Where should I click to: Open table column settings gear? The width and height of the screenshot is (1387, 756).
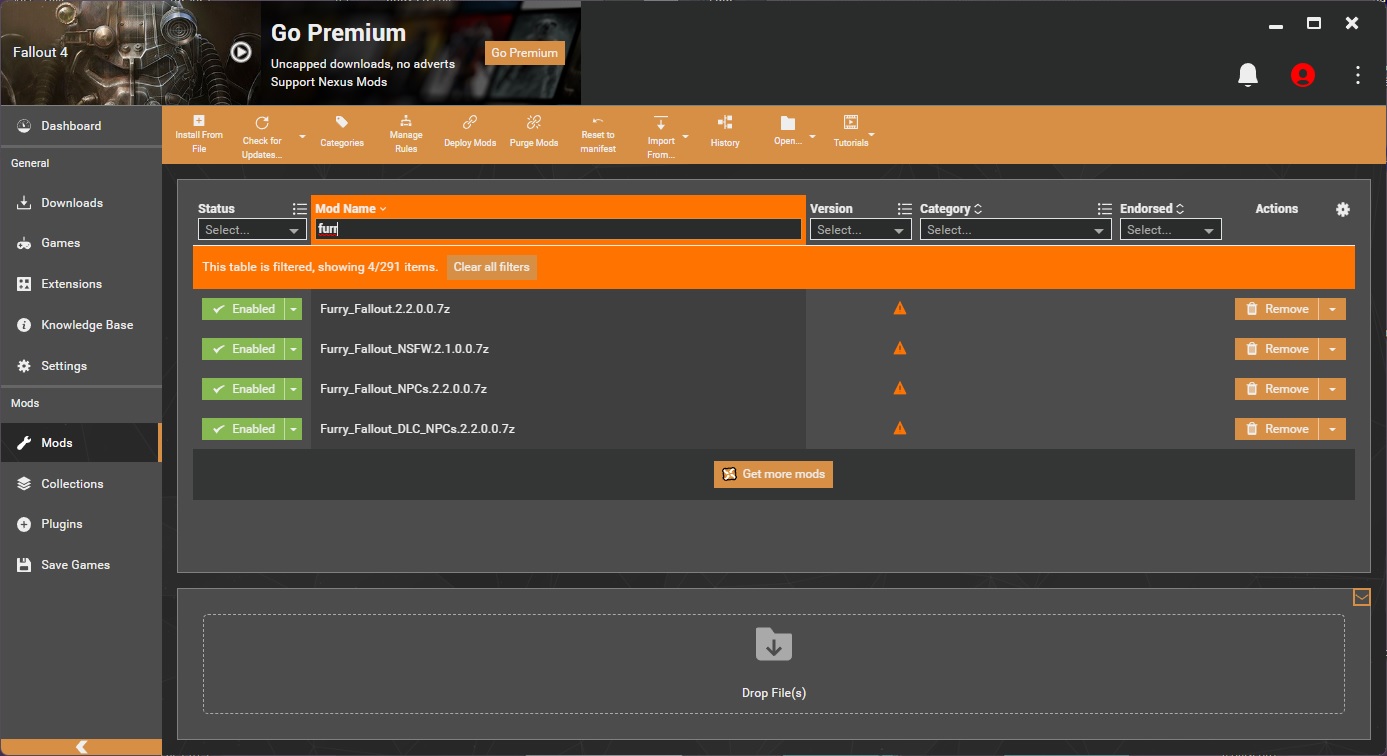(1342, 209)
